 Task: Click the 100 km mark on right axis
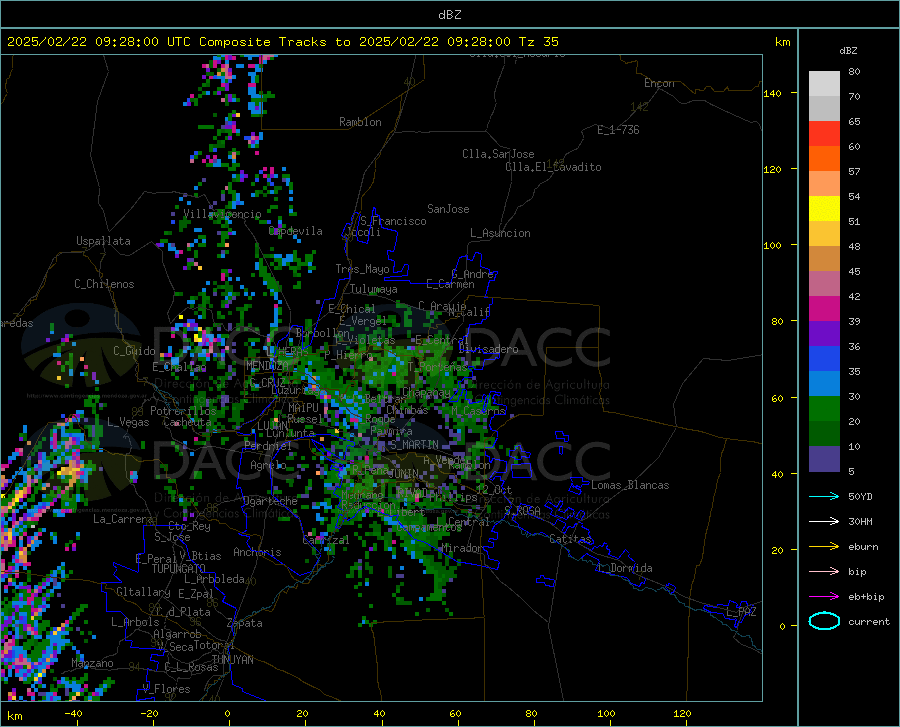[x=773, y=246]
